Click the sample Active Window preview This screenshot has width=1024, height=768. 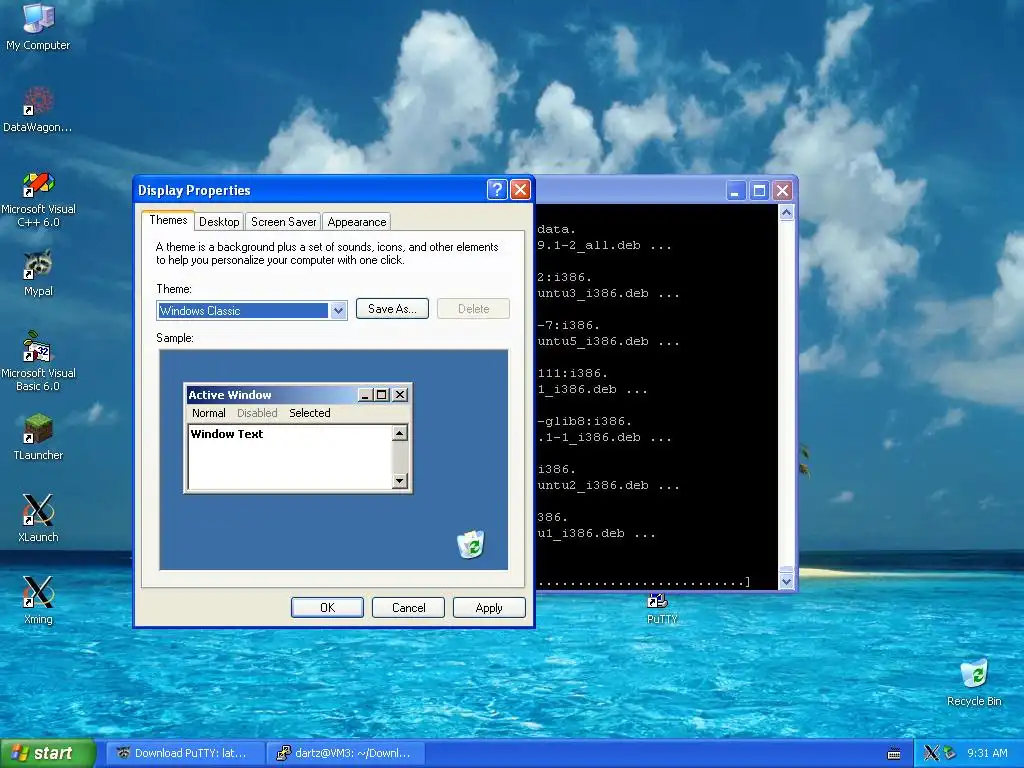click(298, 438)
